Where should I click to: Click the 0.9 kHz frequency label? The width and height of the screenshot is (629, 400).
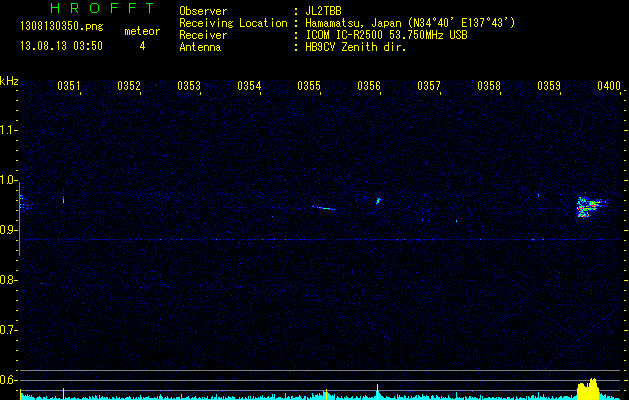[9, 230]
